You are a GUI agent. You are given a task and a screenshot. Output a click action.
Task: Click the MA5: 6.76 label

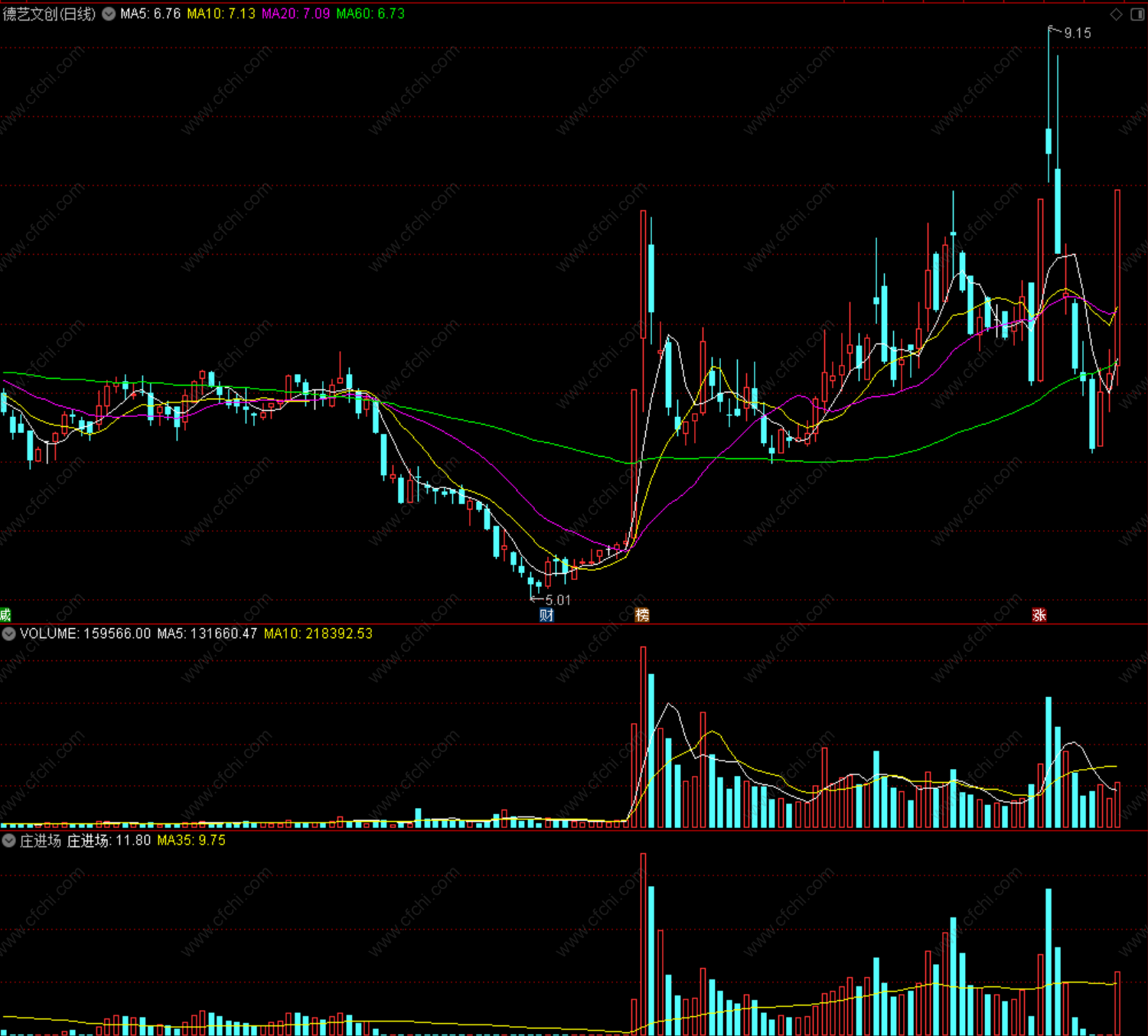pos(150,14)
